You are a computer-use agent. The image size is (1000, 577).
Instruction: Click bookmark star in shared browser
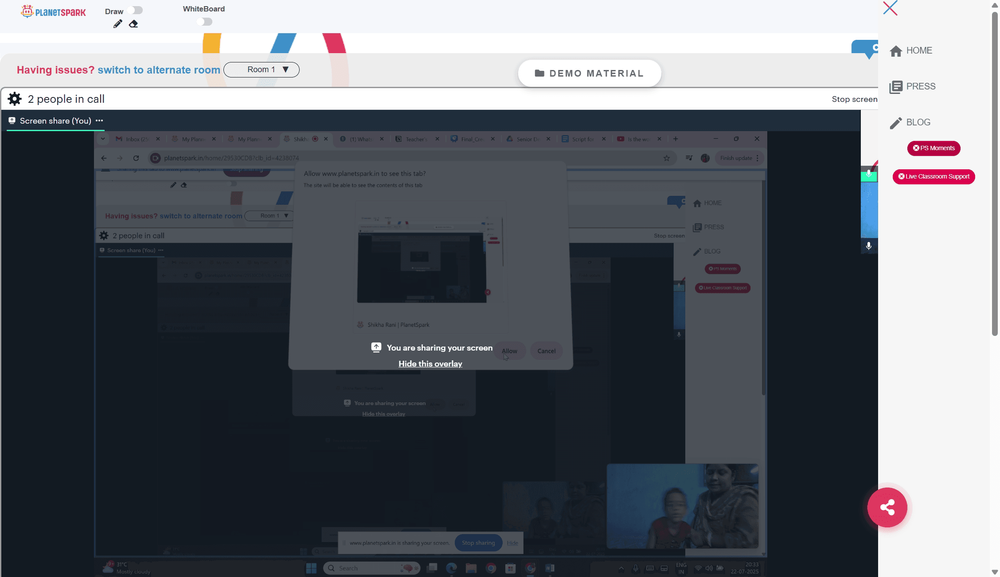pos(666,158)
